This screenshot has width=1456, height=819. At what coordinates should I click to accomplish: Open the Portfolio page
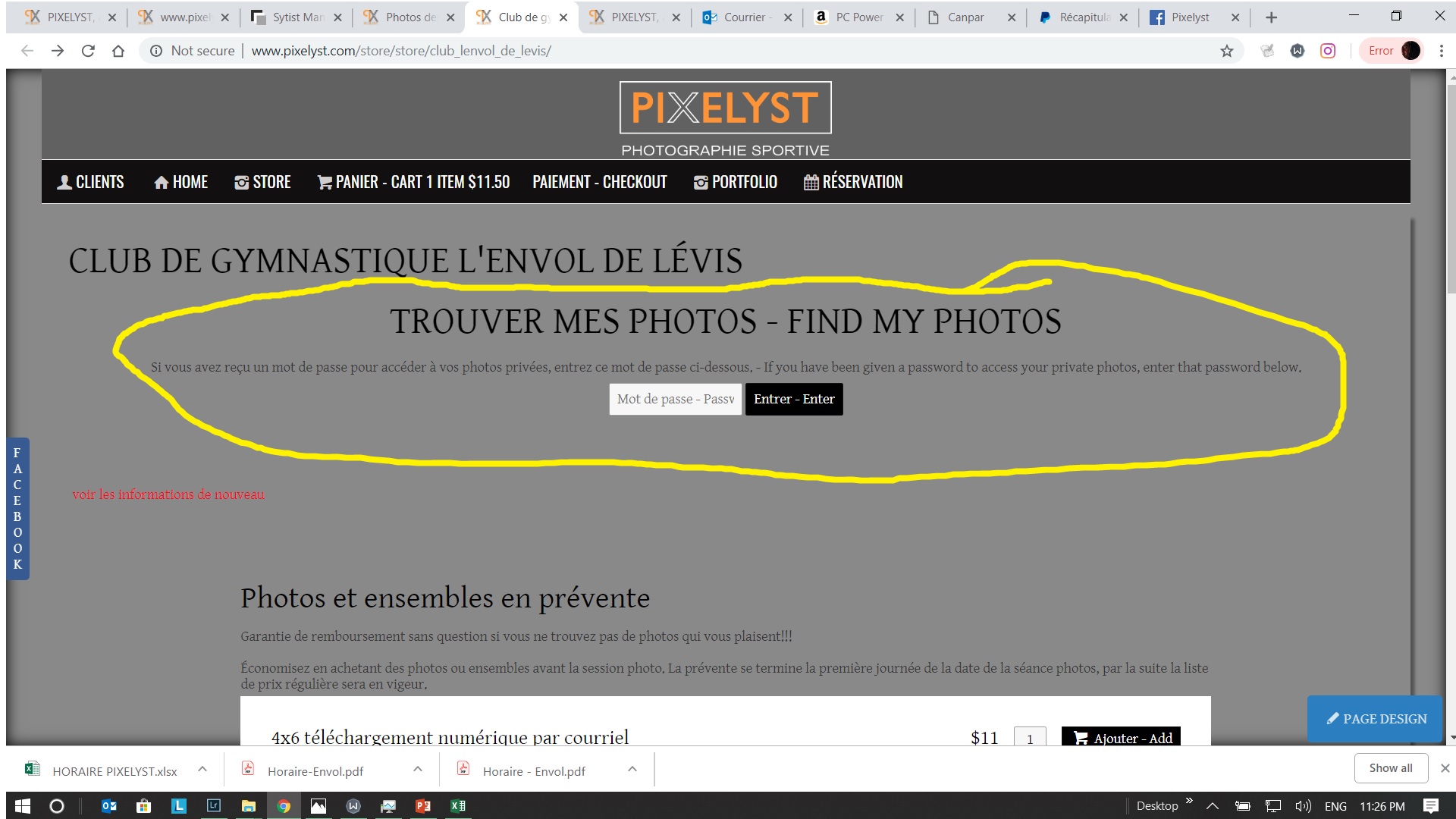tap(735, 182)
